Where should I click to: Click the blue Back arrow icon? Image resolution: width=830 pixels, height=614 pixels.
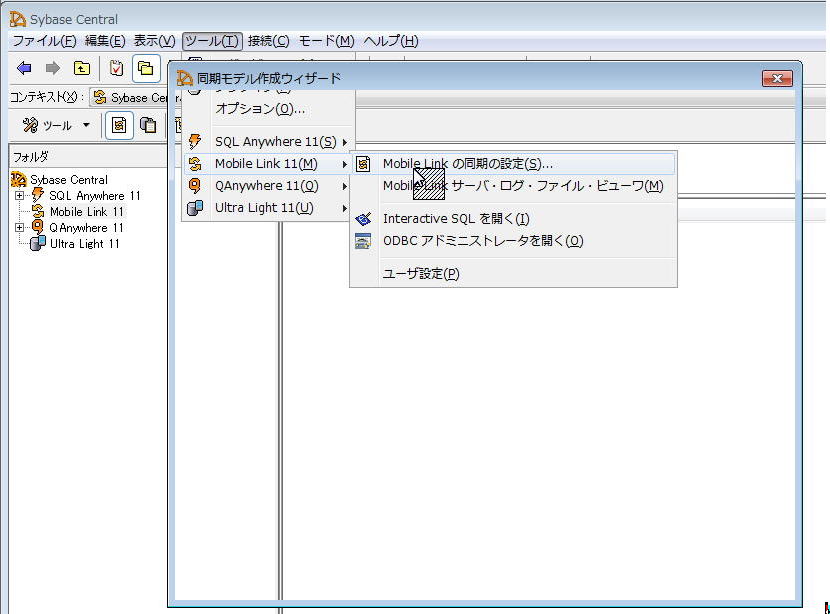tap(24, 68)
